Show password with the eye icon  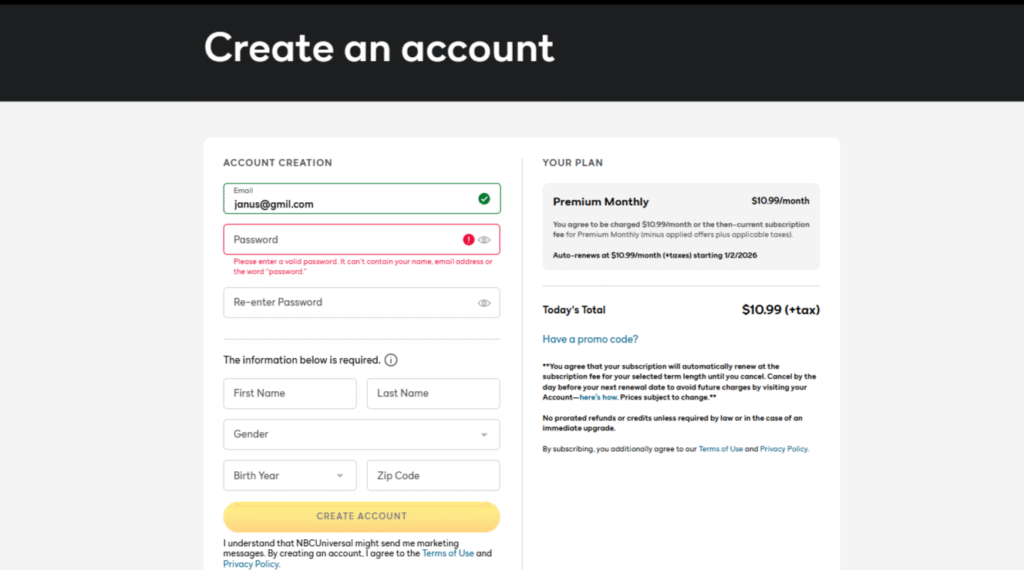pos(484,240)
